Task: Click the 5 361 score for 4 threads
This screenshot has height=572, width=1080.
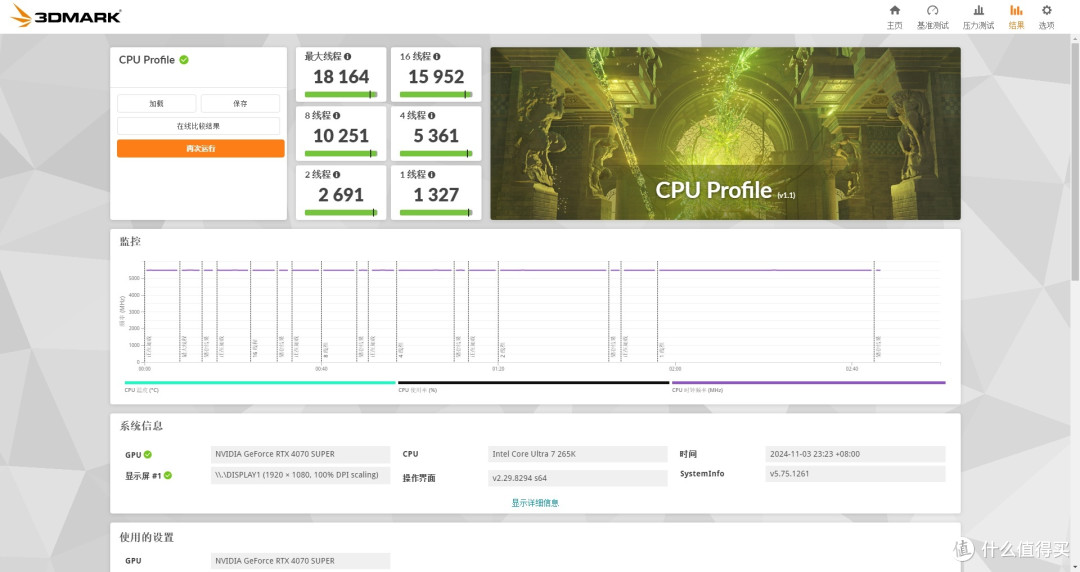Action: click(x=436, y=136)
